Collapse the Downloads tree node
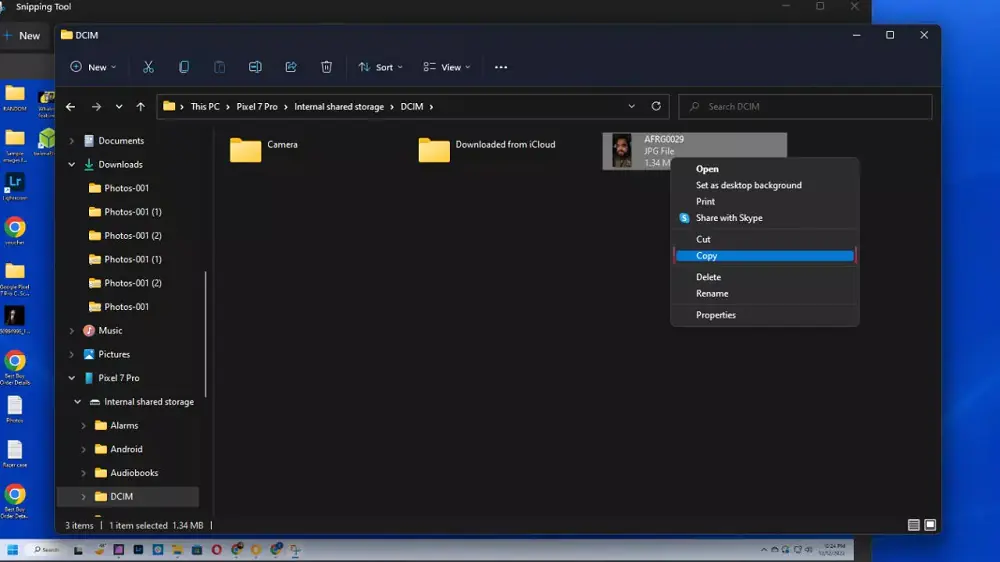Image resolution: width=1000 pixels, height=562 pixels. tap(72, 165)
